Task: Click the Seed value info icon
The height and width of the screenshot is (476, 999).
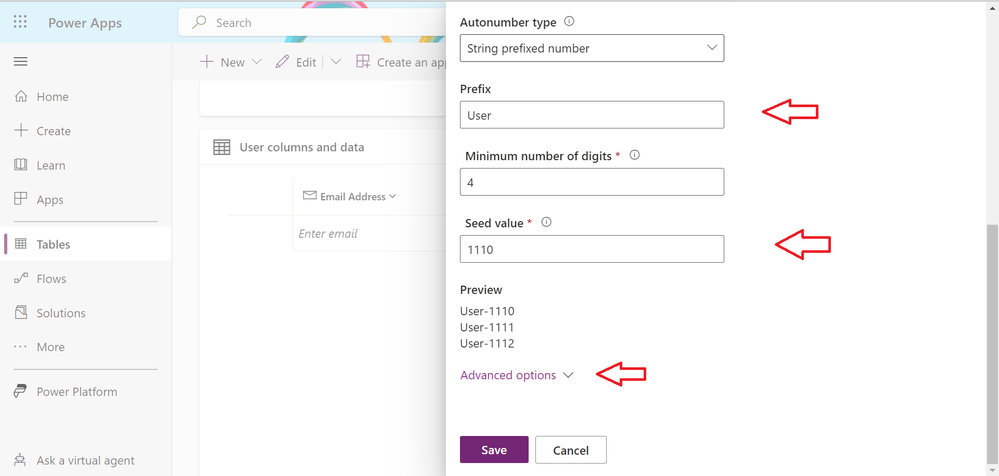Action: (546, 223)
